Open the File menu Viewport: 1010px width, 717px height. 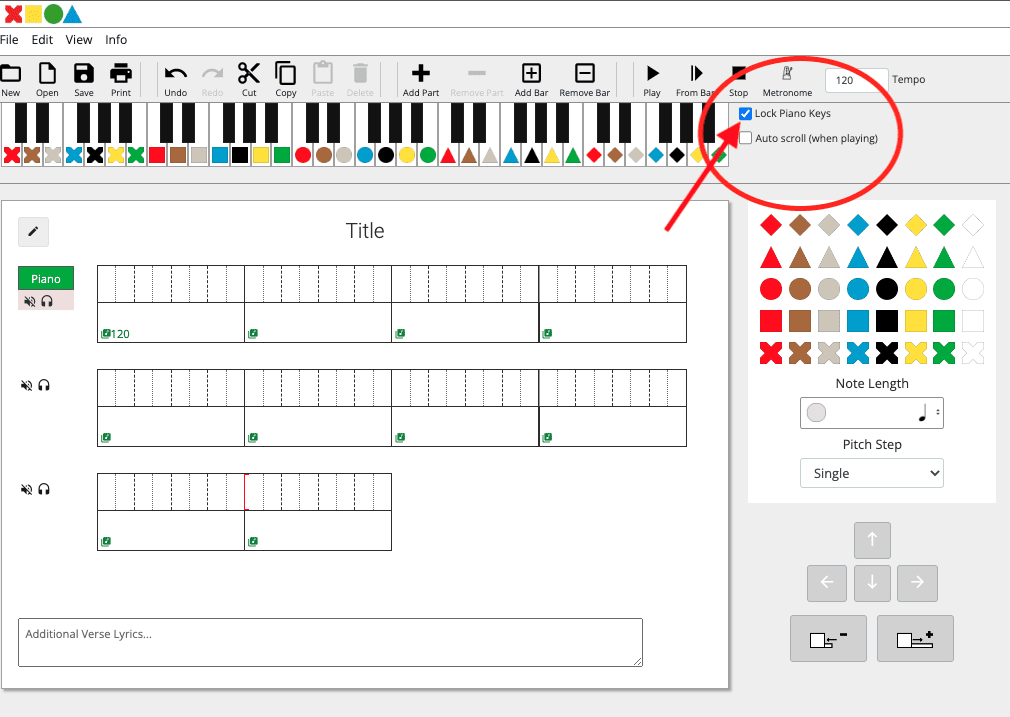[x=10, y=40]
